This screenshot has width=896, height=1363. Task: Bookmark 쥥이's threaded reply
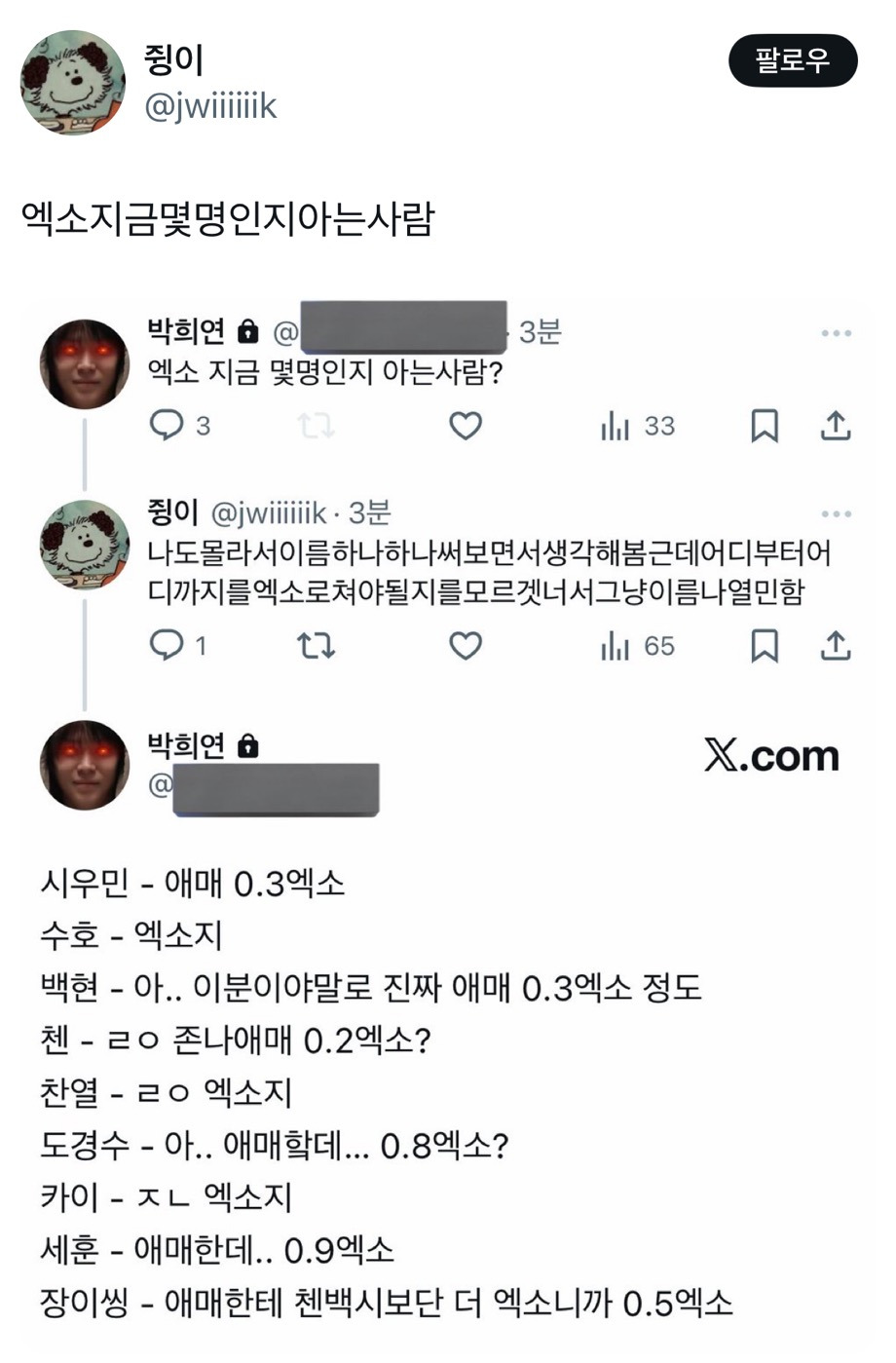[x=765, y=645]
